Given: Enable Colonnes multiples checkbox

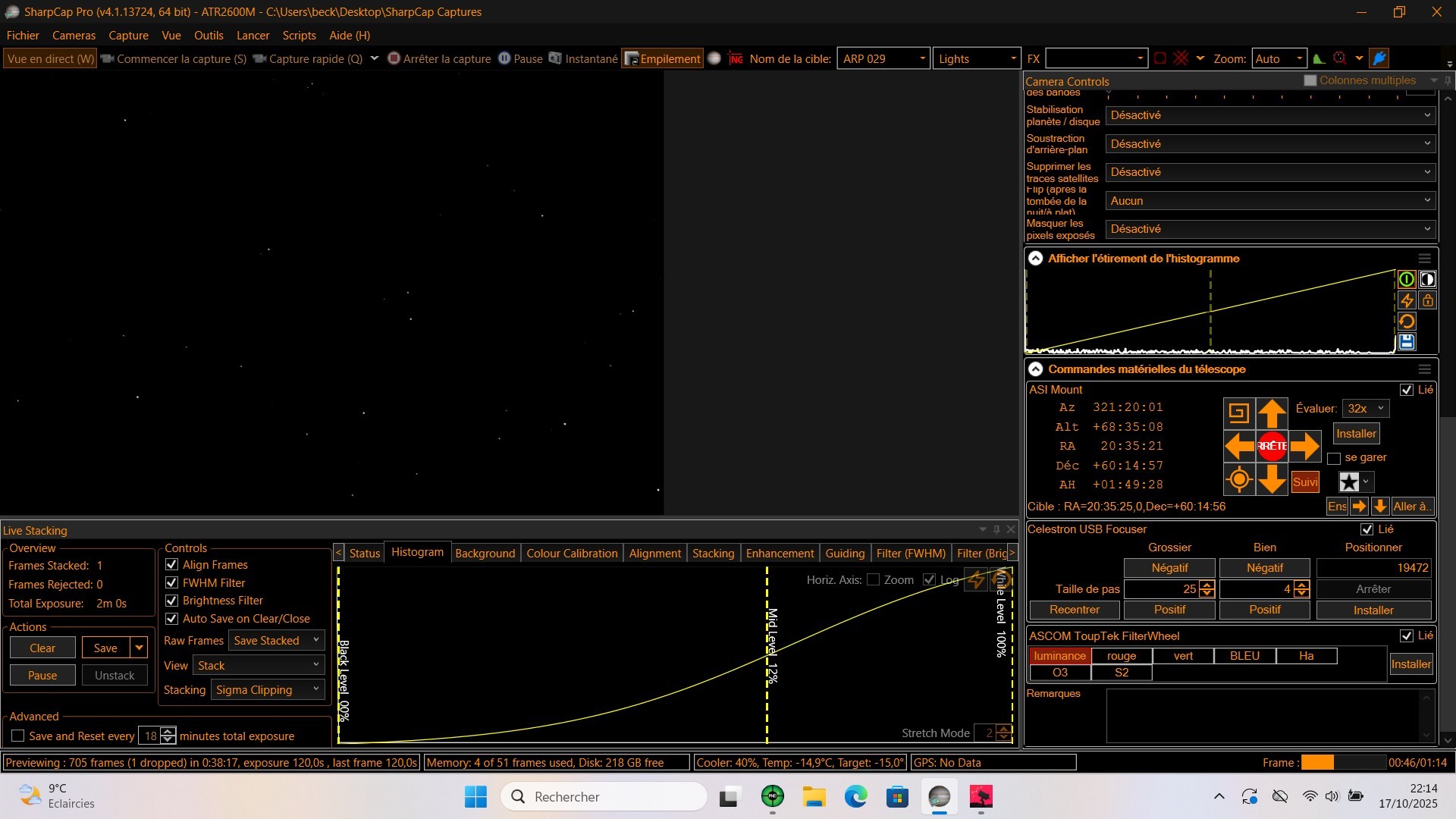Looking at the screenshot, I should 1310,80.
